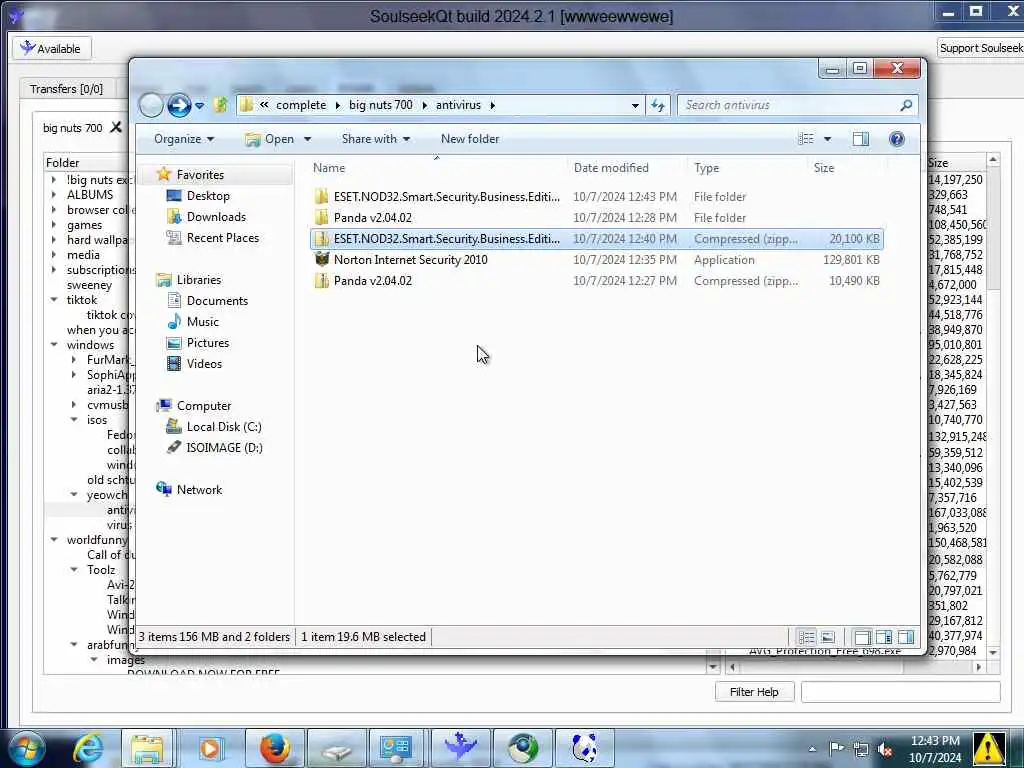
Task: Select the Panda v2.04.02 compressed zip icon
Action: click(x=321, y=281)
